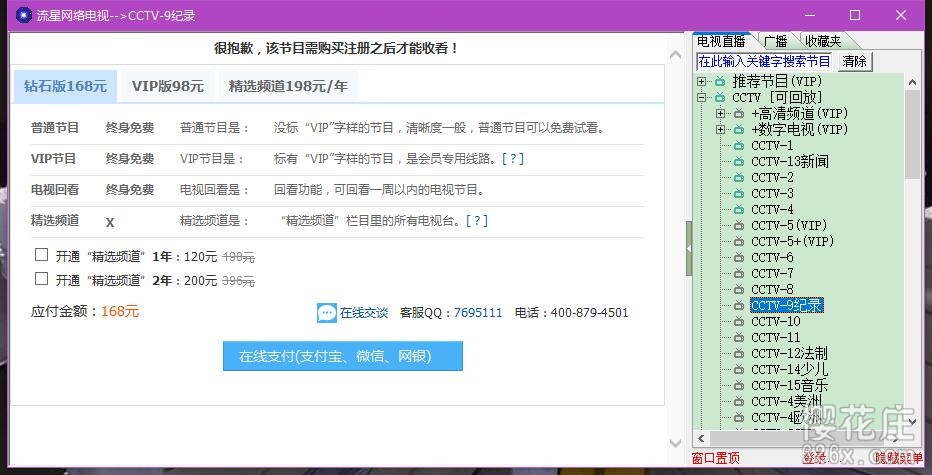Select the CCTV-15音乐 channel
The height and width of the screenshot is (475, 932).
[789, 386]
